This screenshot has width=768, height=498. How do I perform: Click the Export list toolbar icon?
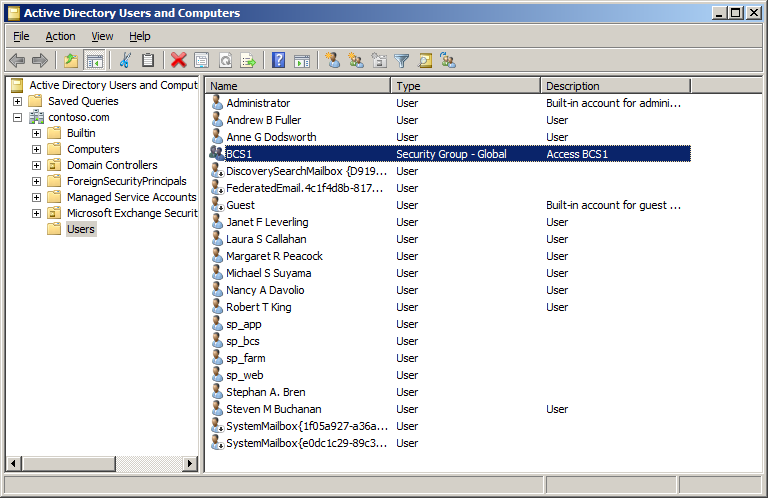[248, 61]
